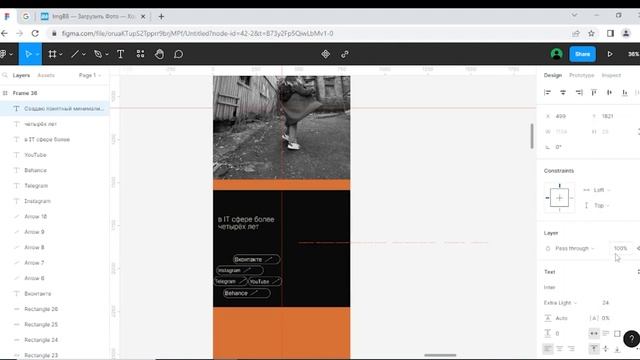Open the browser side panel icon
Screen dimensions: 640x360
(610, 33)
